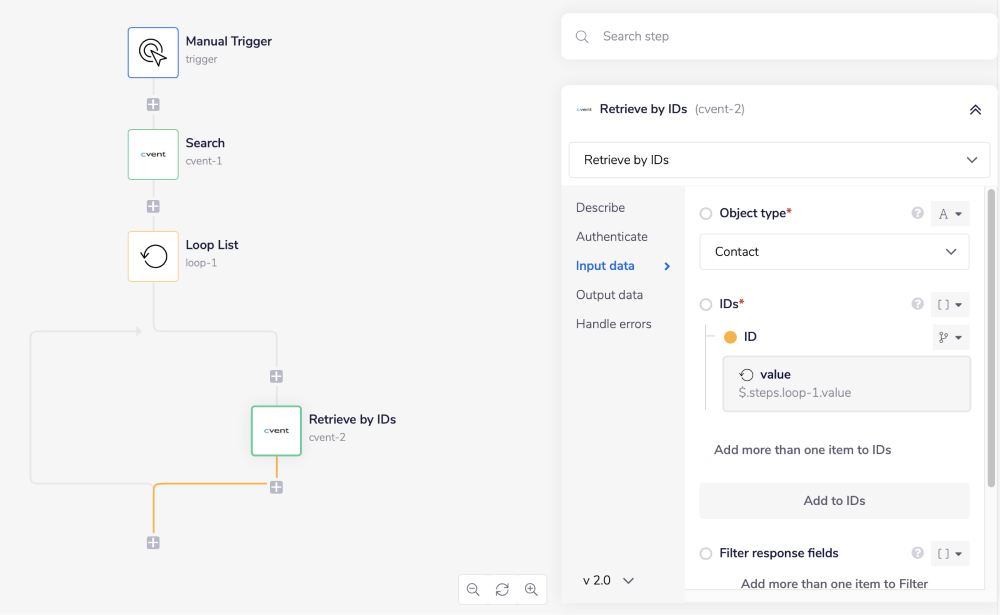Viewport: 1000px width, 615px height.
Task: Open the Contact object type dropdown
Action: (834, 252)
